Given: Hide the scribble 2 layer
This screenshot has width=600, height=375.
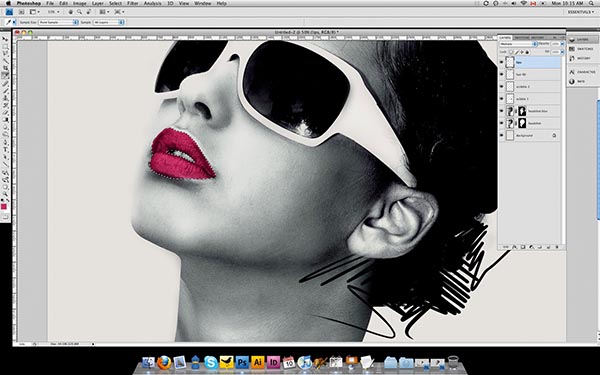Looking at the screenshot, I should tap(501, 86).
